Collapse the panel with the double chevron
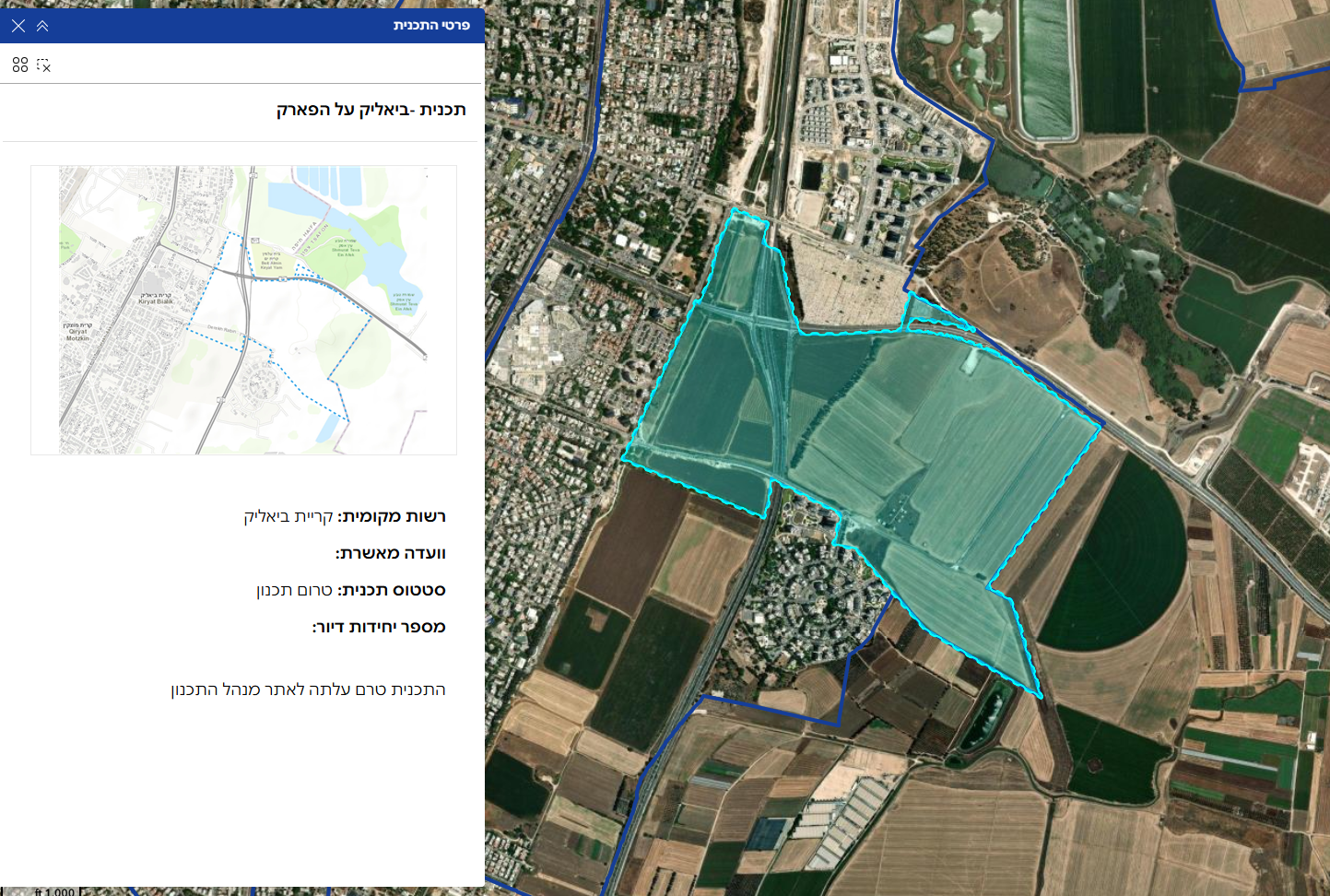 [42, 26]
